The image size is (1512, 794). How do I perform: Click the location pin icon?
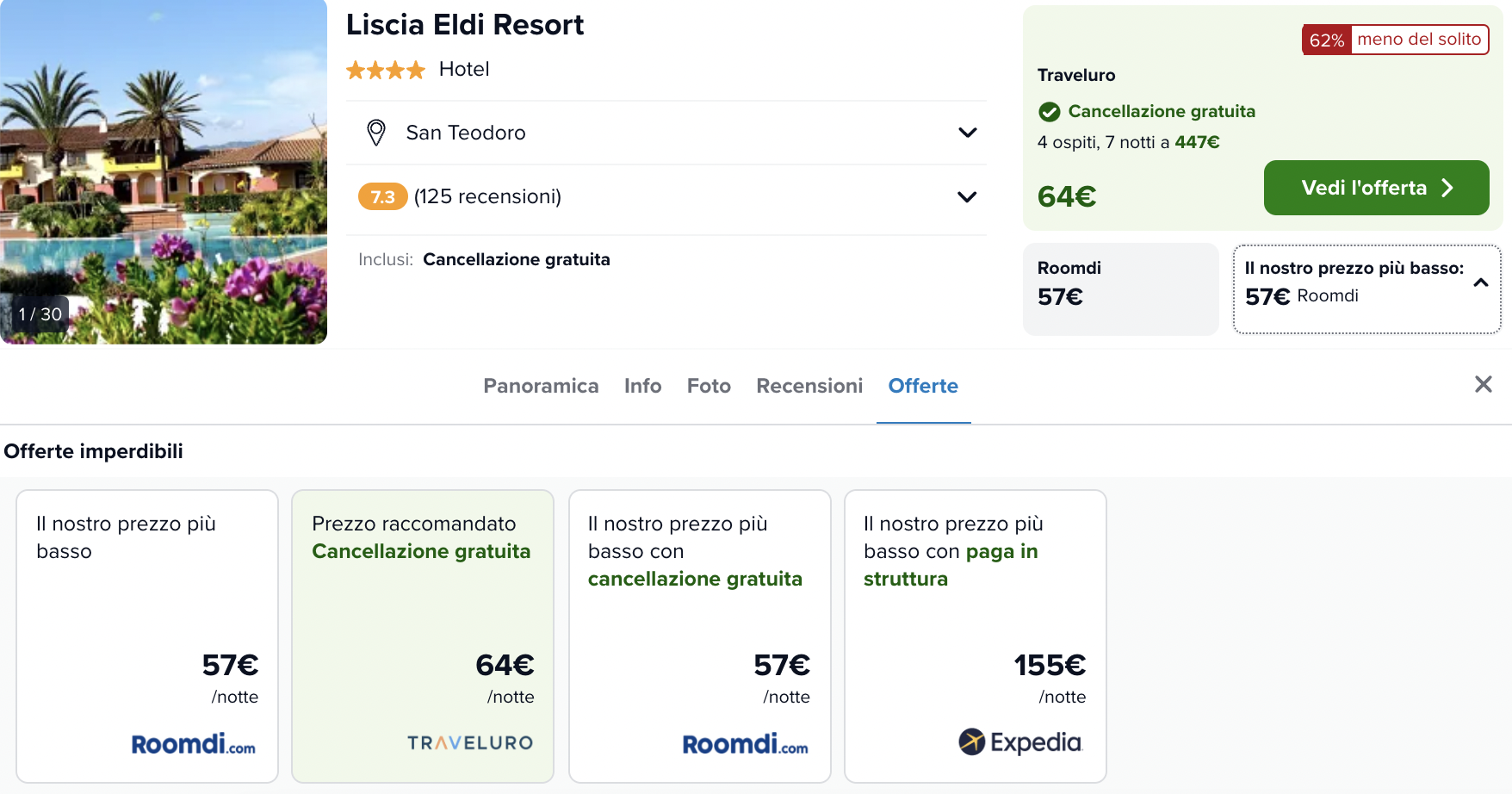[376, 133]
